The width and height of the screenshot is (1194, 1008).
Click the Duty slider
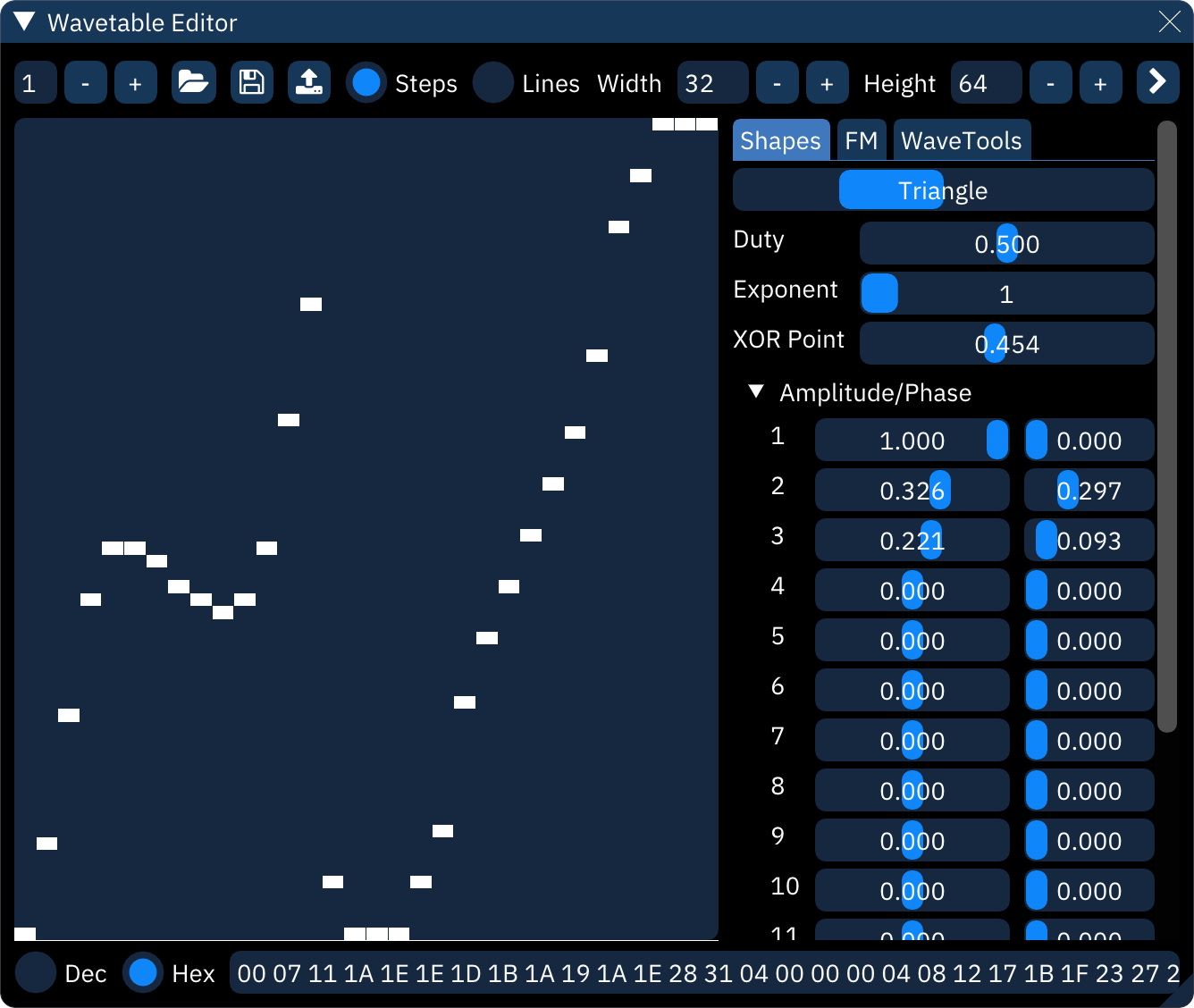coord(1006,243)
